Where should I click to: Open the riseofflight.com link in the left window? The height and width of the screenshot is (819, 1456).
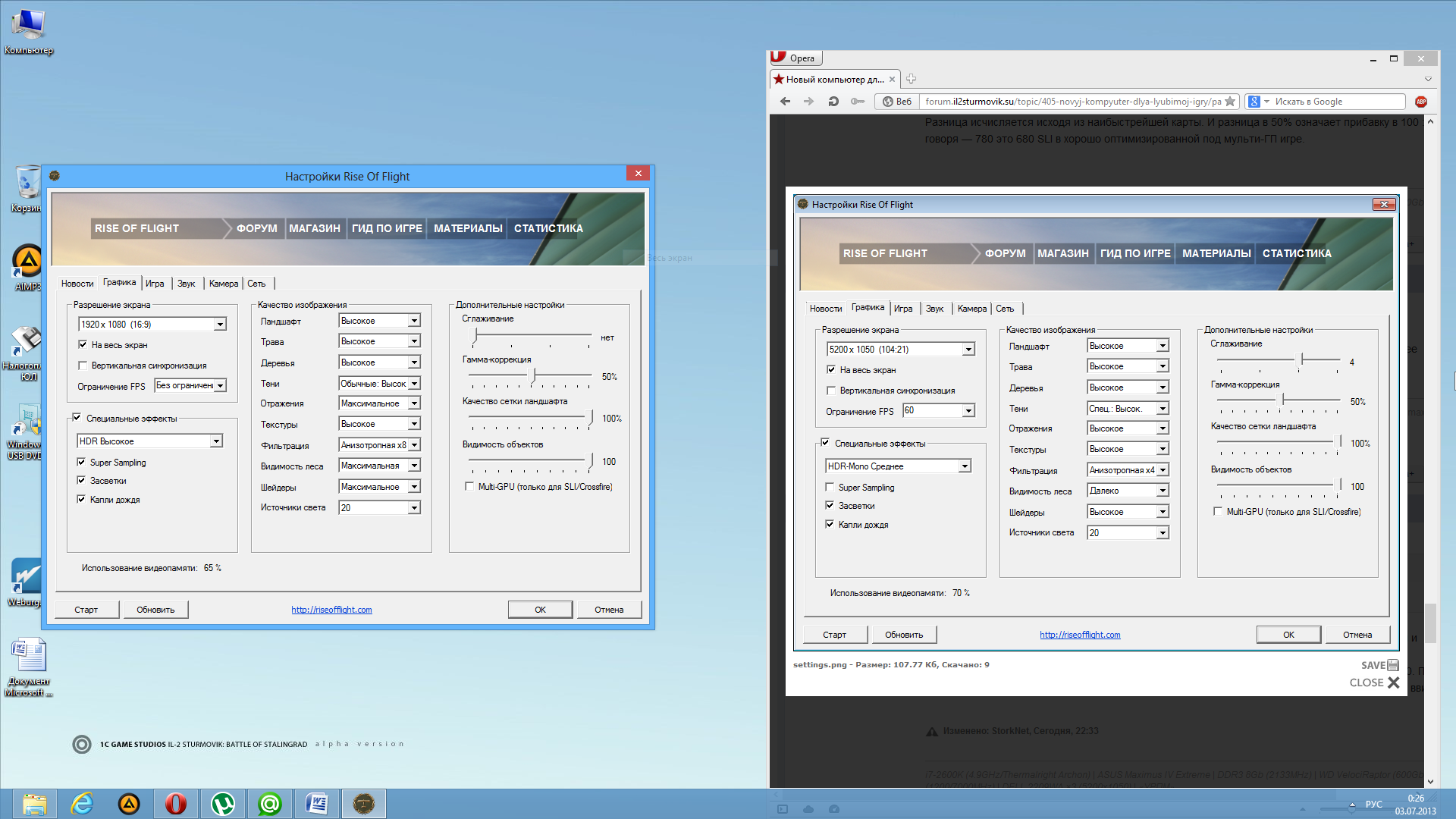point(331,610)
